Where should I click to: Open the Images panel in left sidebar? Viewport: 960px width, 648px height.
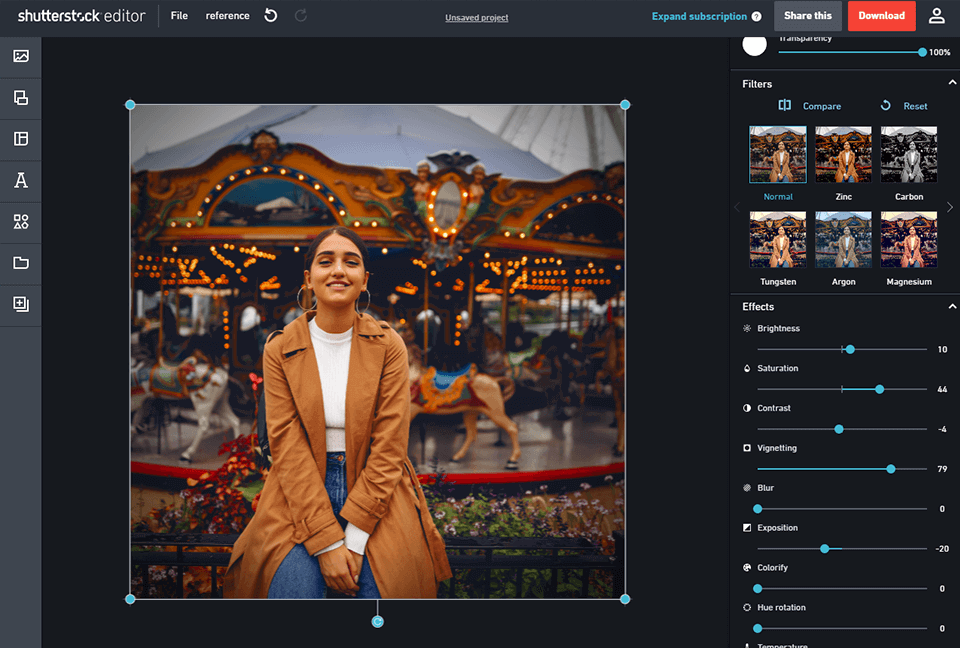(x=20, y=56)
